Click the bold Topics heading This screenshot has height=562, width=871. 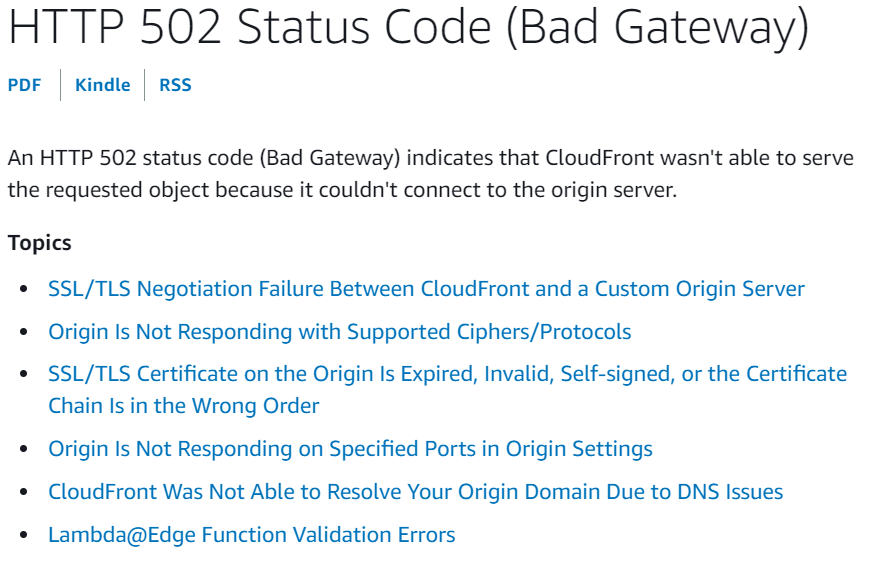point(39,243)
